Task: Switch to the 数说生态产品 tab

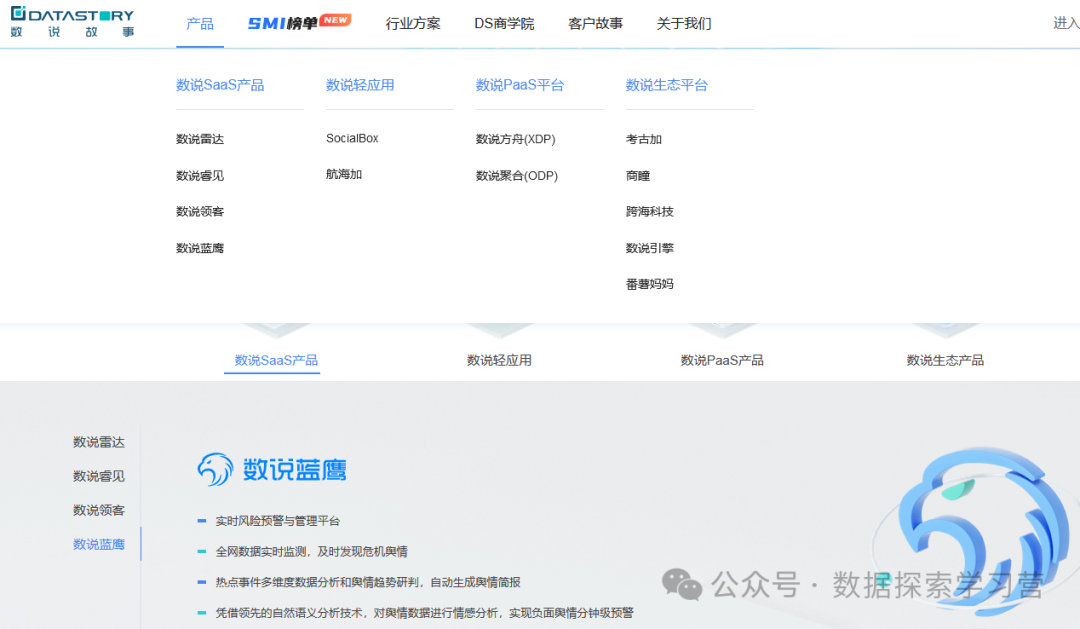Action: pos(945,360)
